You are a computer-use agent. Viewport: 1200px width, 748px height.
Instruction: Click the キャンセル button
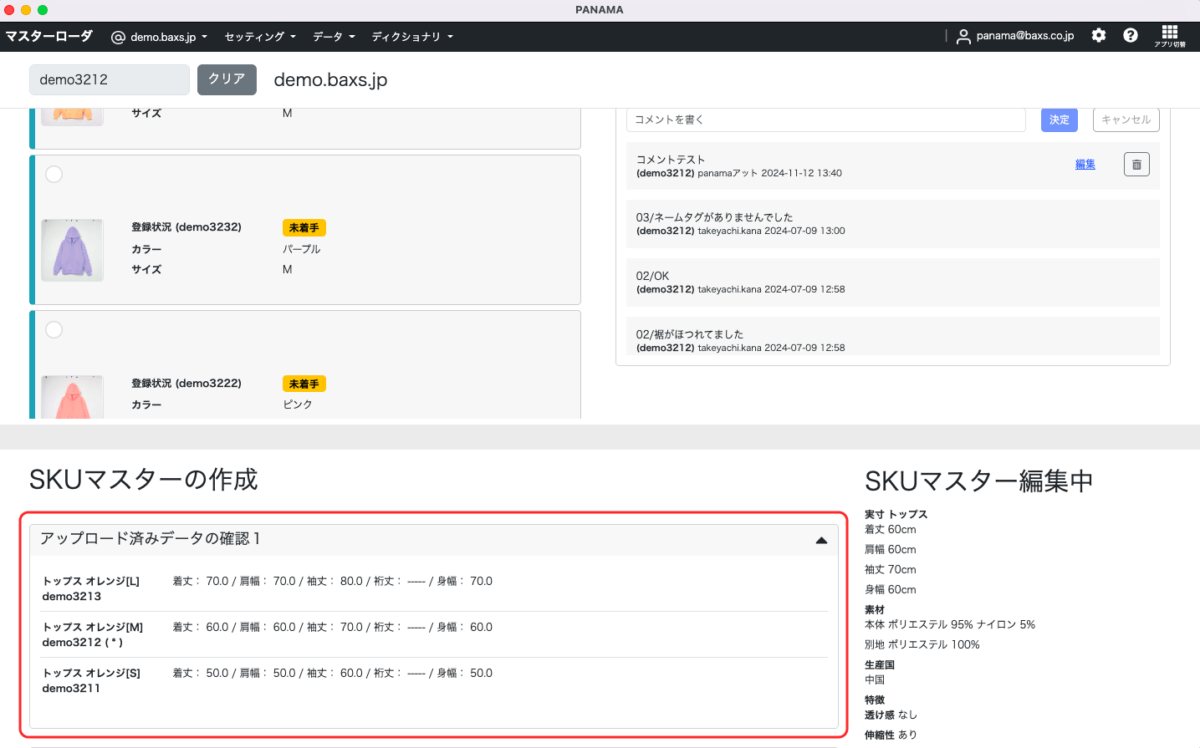click(1126, 120)
